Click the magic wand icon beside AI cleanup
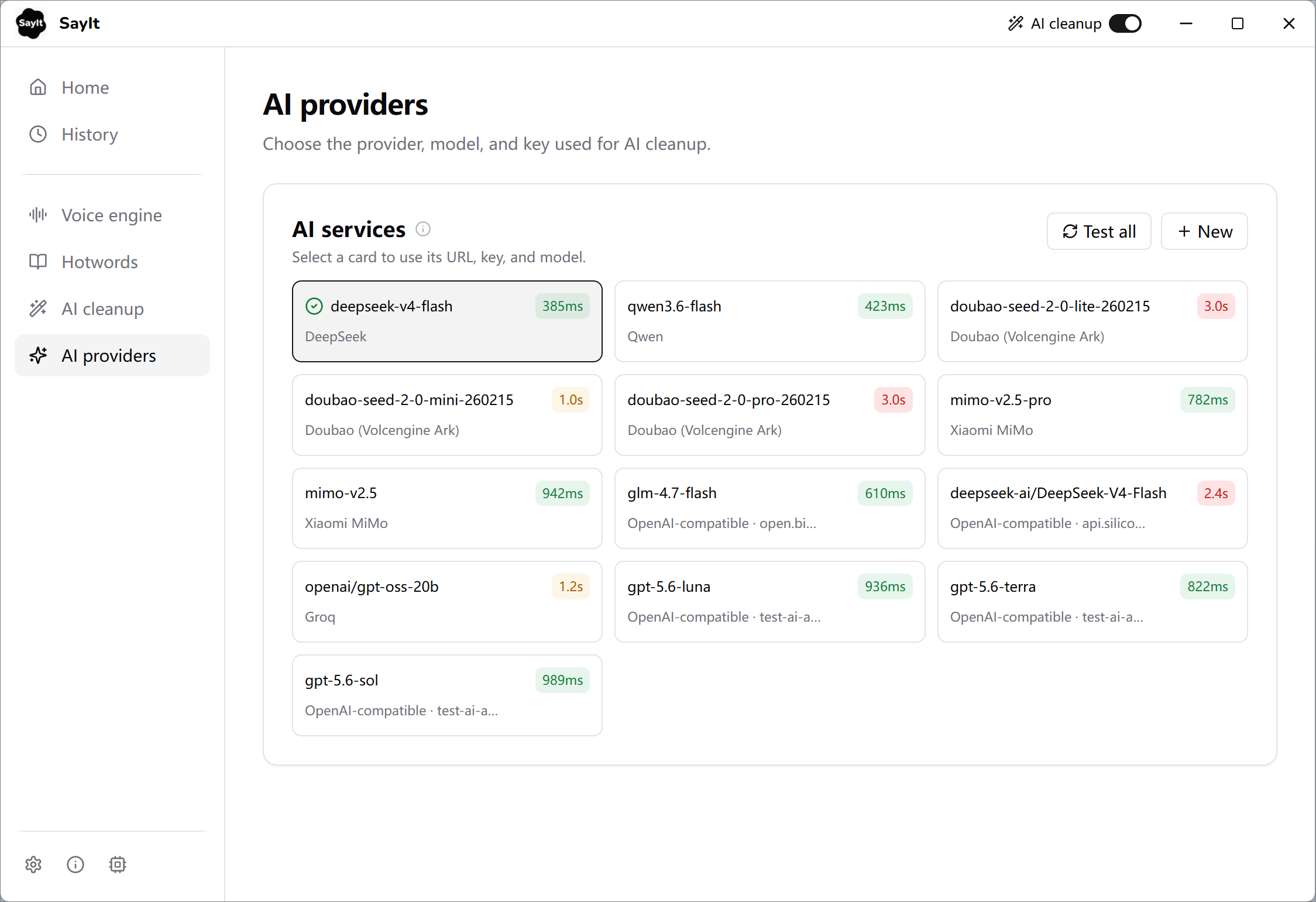The width and height of the screenshot is (1316, 902). click(1016, 23)
